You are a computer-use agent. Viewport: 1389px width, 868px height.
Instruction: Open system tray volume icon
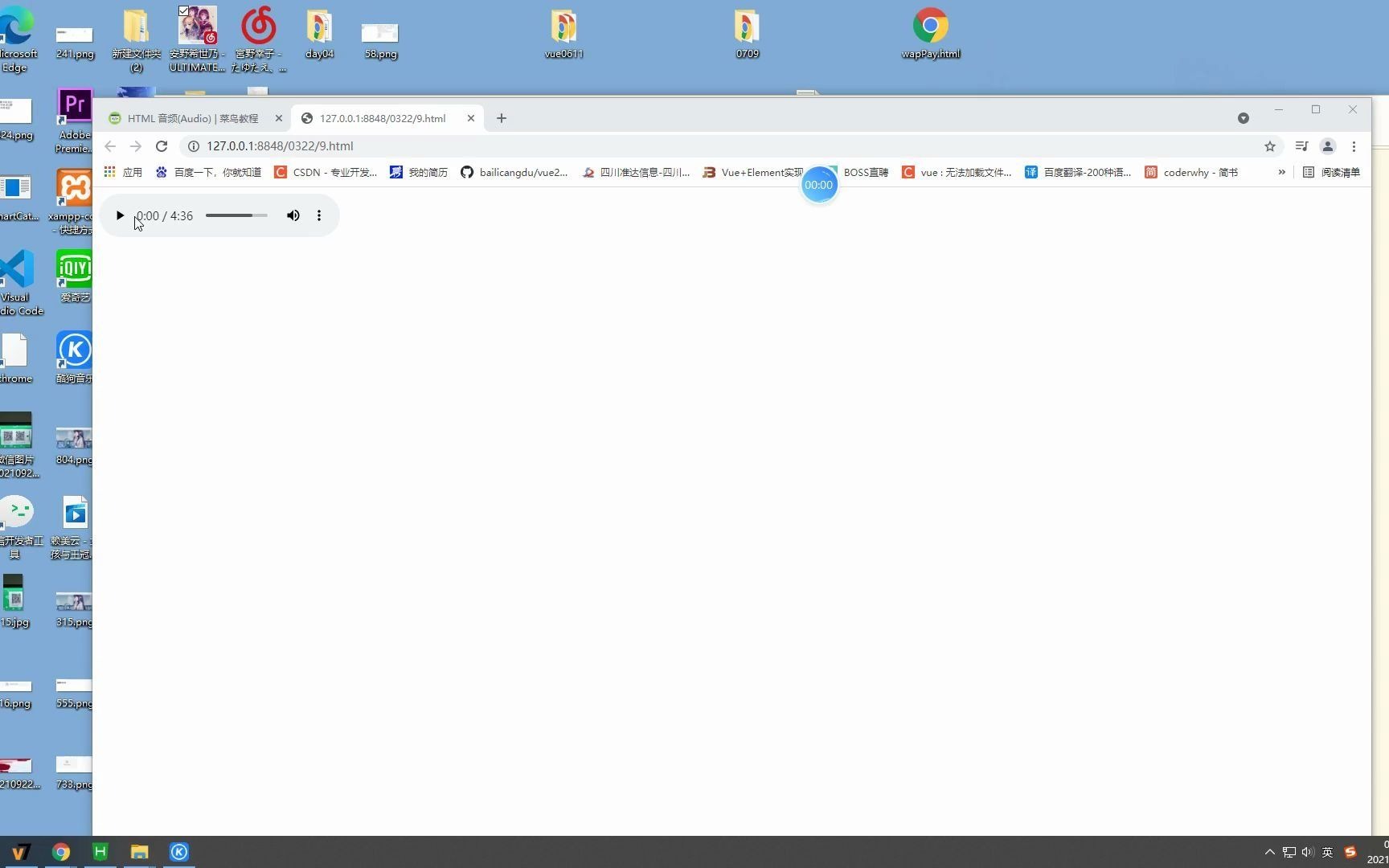(1308, 852)
